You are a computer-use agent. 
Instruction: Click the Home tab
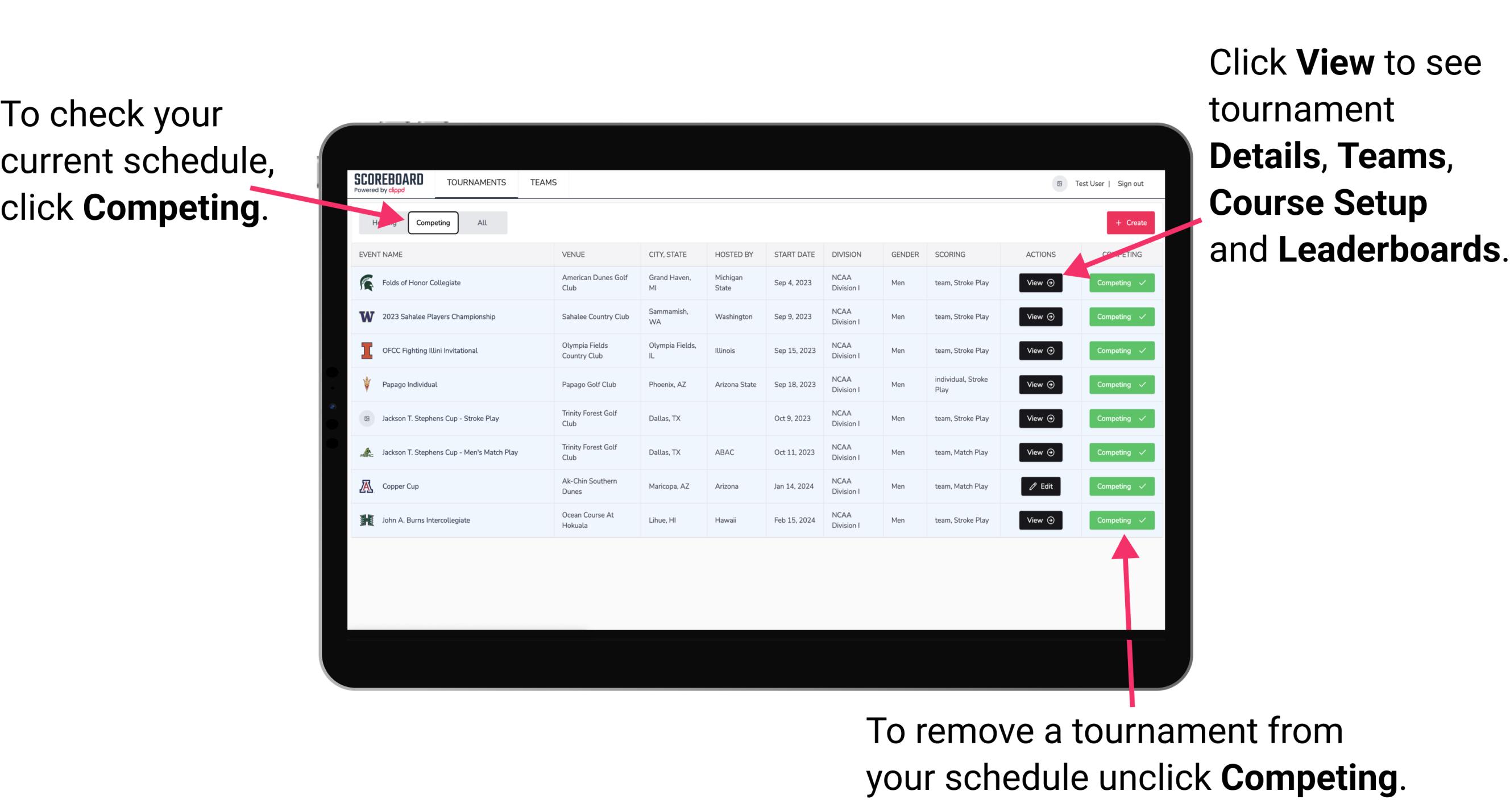[x=382, y=222]
